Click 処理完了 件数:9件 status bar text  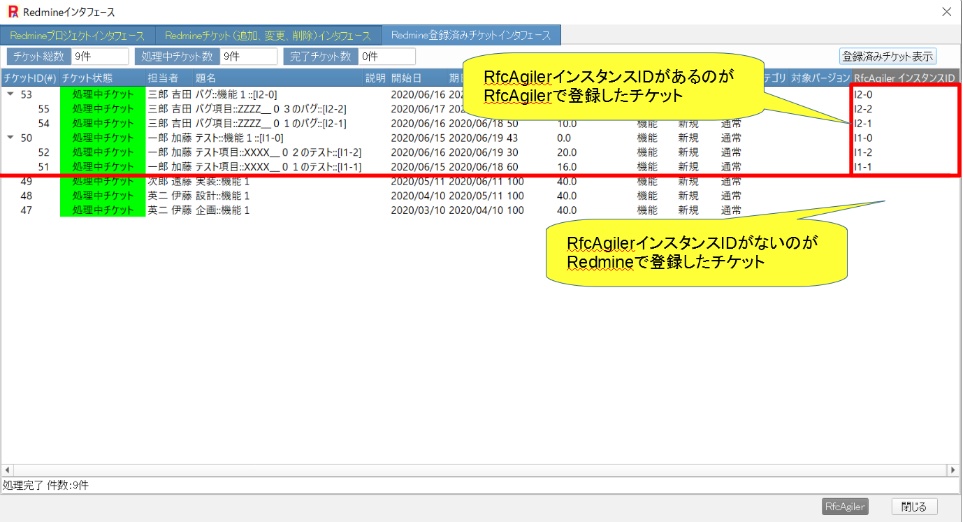(x=45, y=485)
